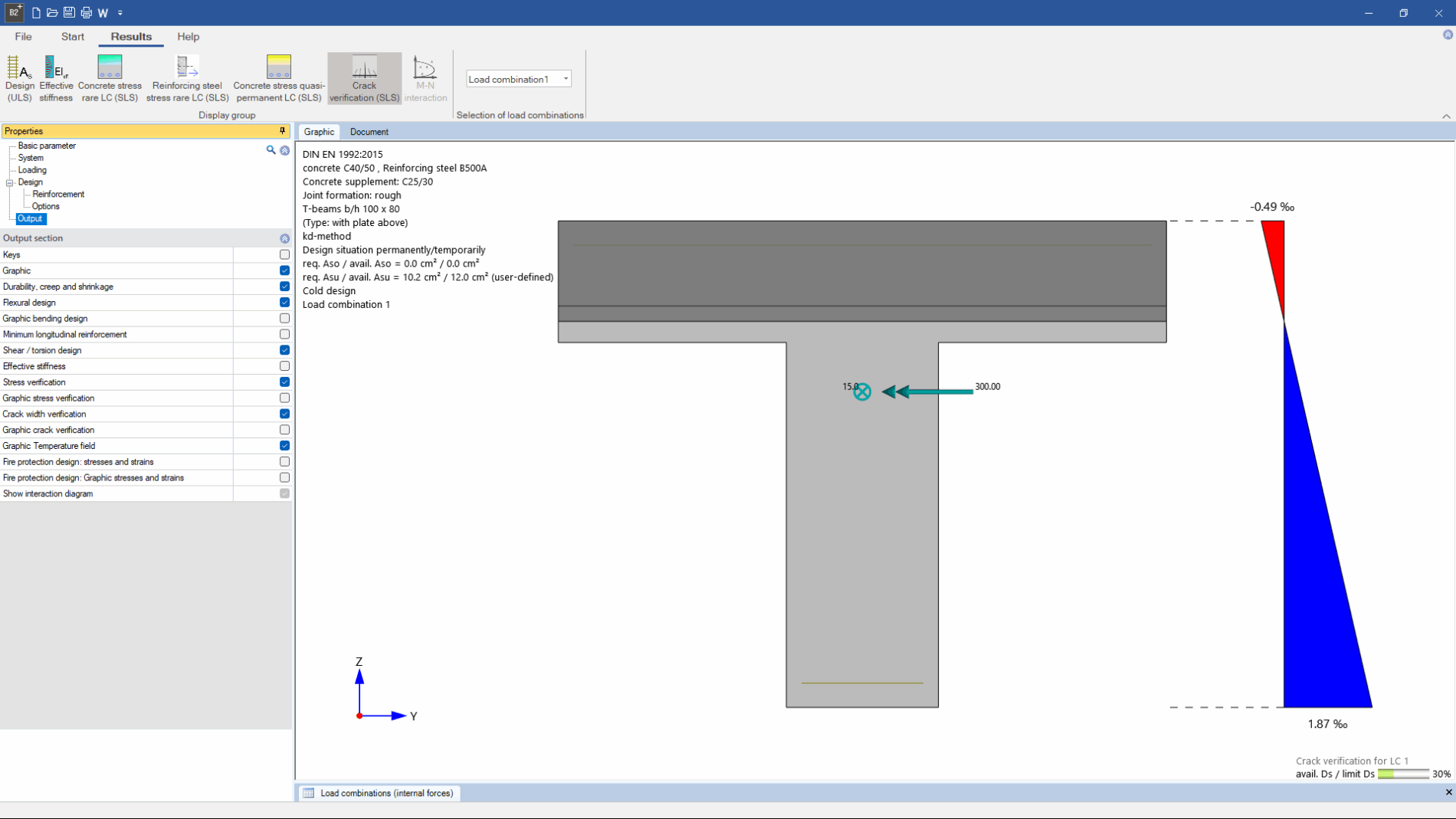Enable the Keys output checkbox
Viewport: 1456px width, 819px height.
pos(284,254)
